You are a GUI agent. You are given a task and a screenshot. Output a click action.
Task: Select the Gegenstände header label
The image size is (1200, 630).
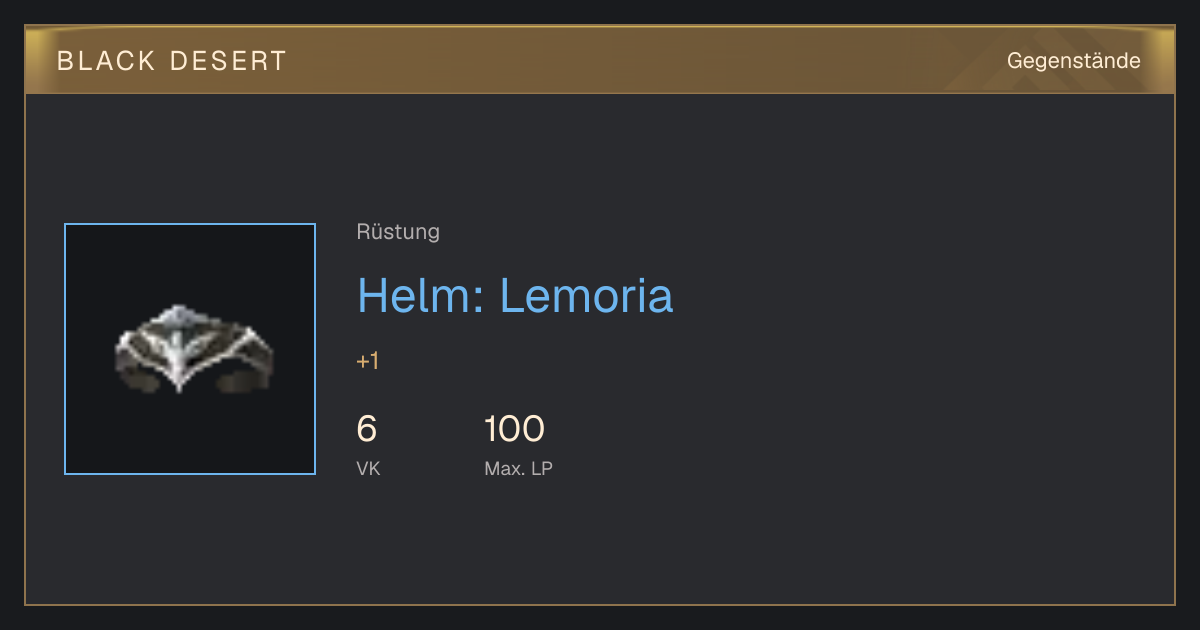1073,60
